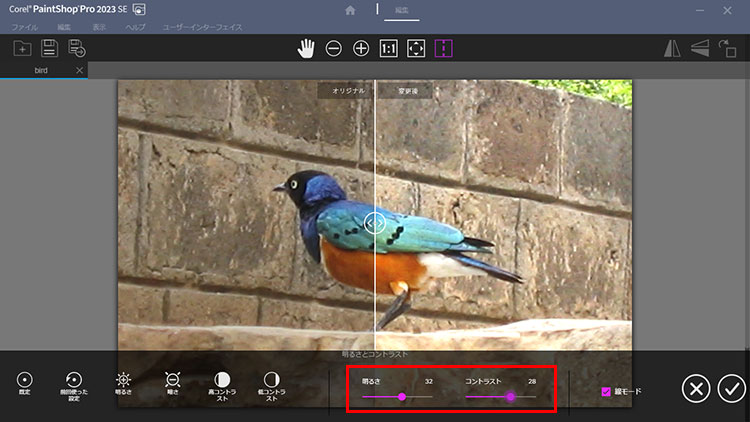The image size is (750, 422).
Task: Click the new image icon
Action: (x=22, y=48)
